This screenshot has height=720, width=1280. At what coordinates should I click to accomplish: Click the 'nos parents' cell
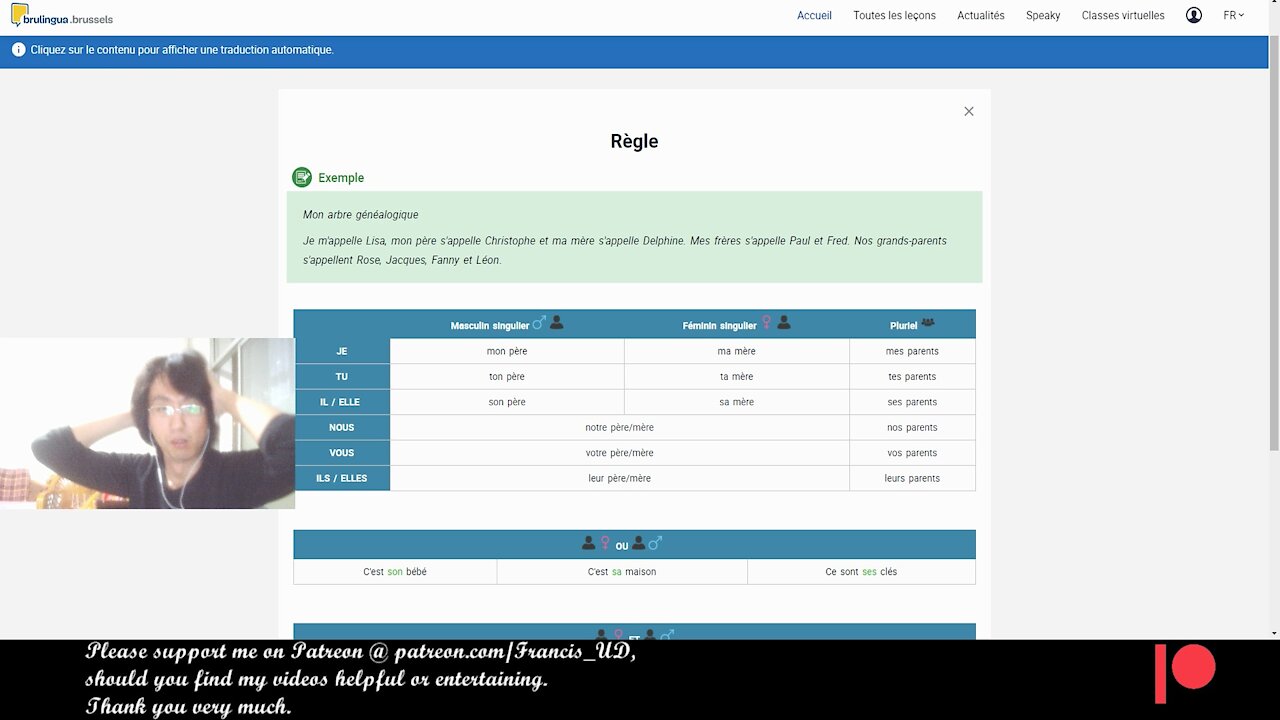[x=912, y=427]
